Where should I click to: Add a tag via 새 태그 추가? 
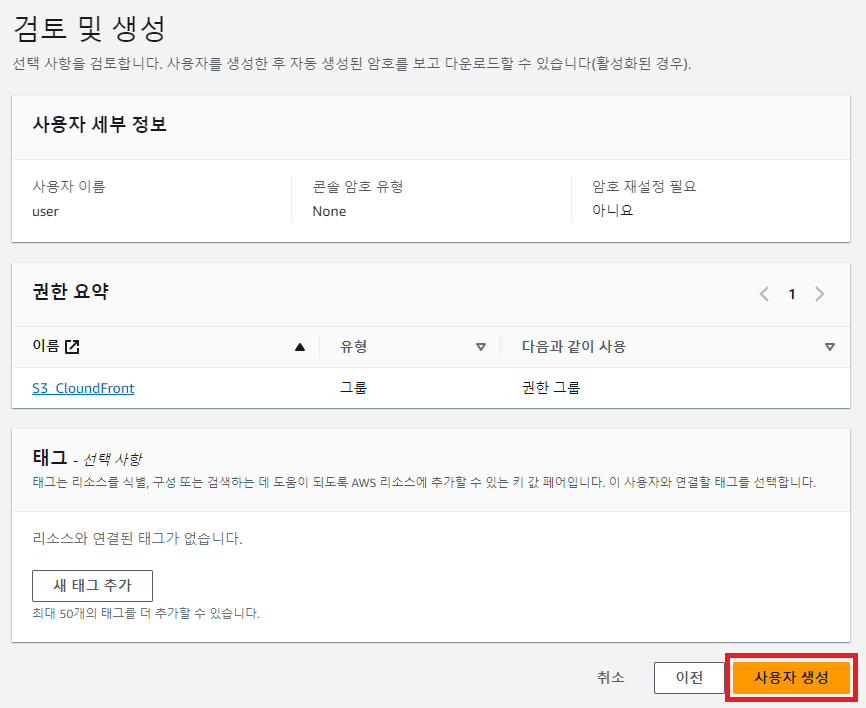click(x=92, y=585)
